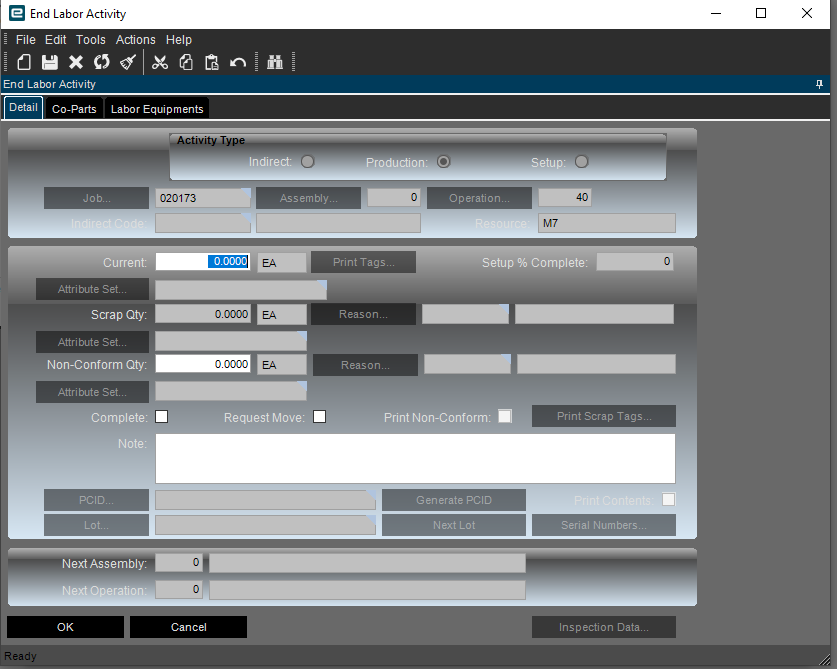Click the Serial Numbers button
This screenshot has width=837, height=669.
click(x=604, y=525)
